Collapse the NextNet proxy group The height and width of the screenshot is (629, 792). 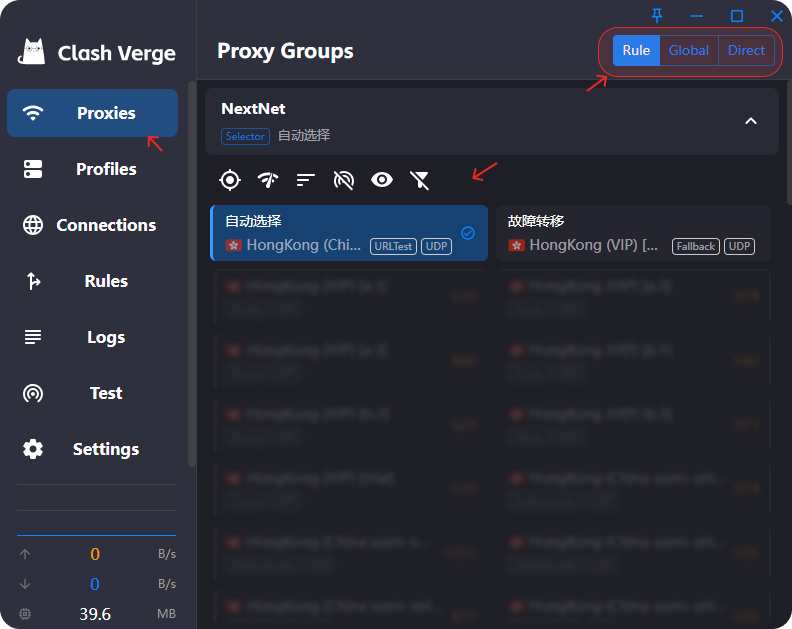[x=751, y=121]
